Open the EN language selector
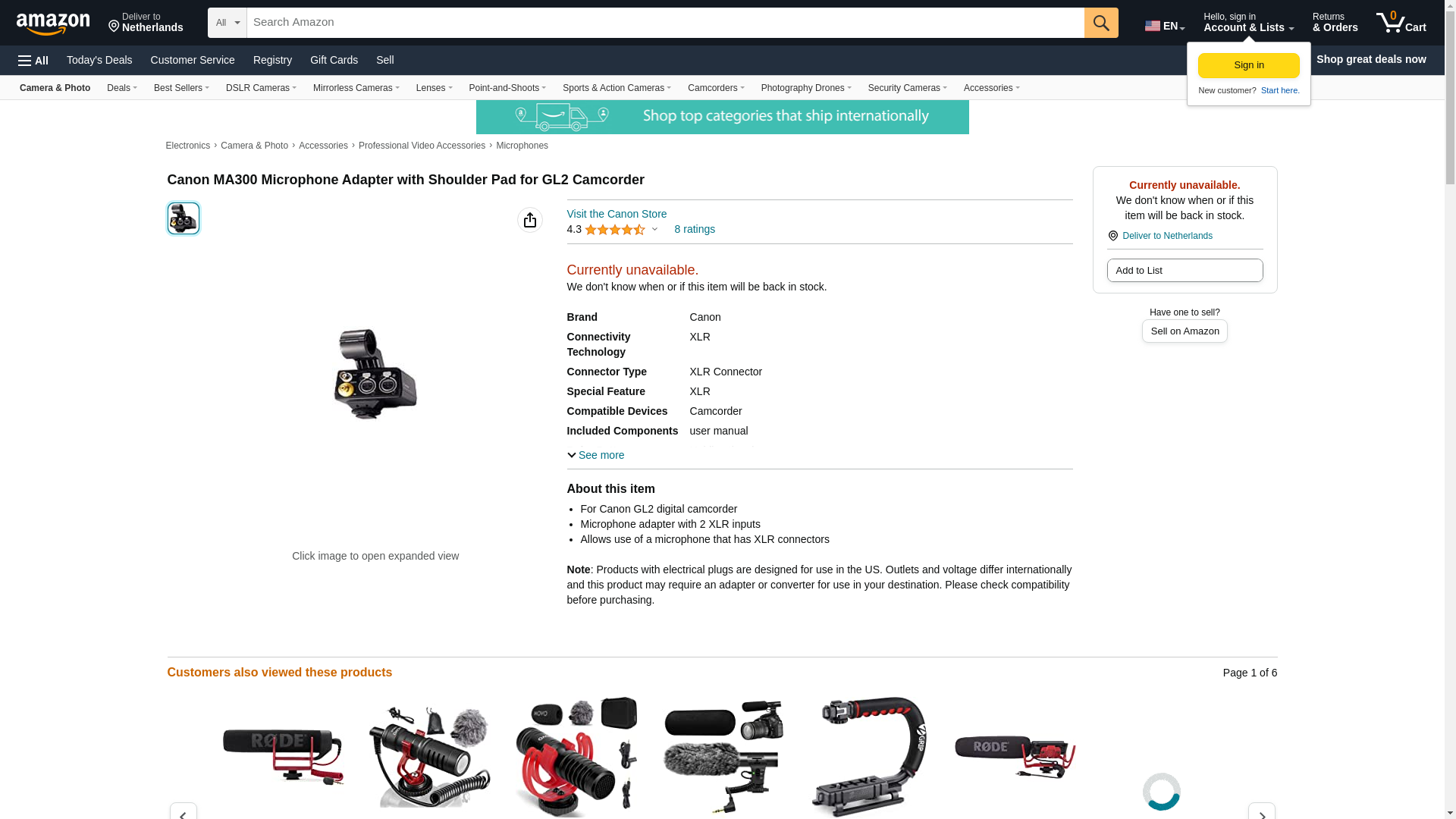 click(x=1165, y=27)
